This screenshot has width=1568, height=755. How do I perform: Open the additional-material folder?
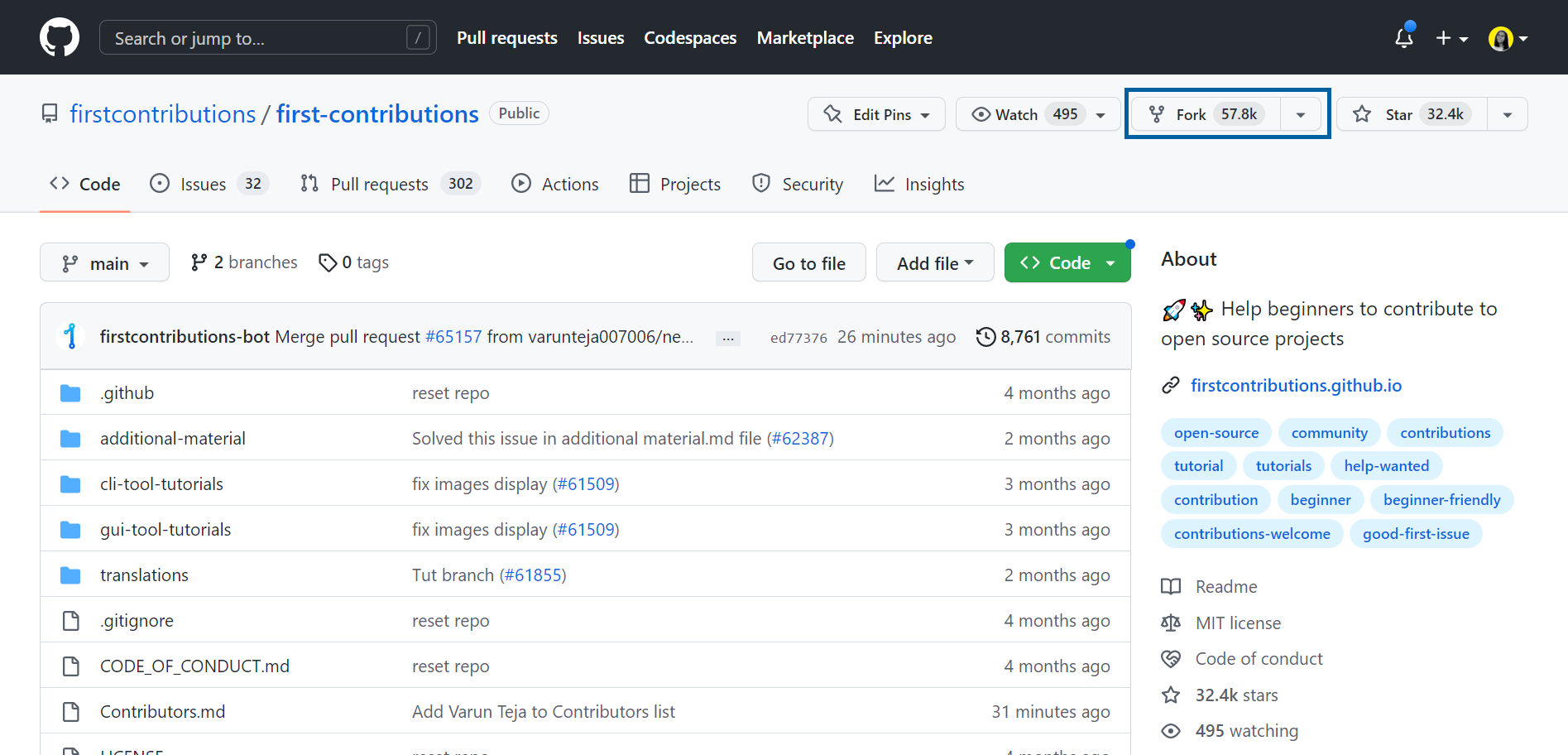(173, 439)
